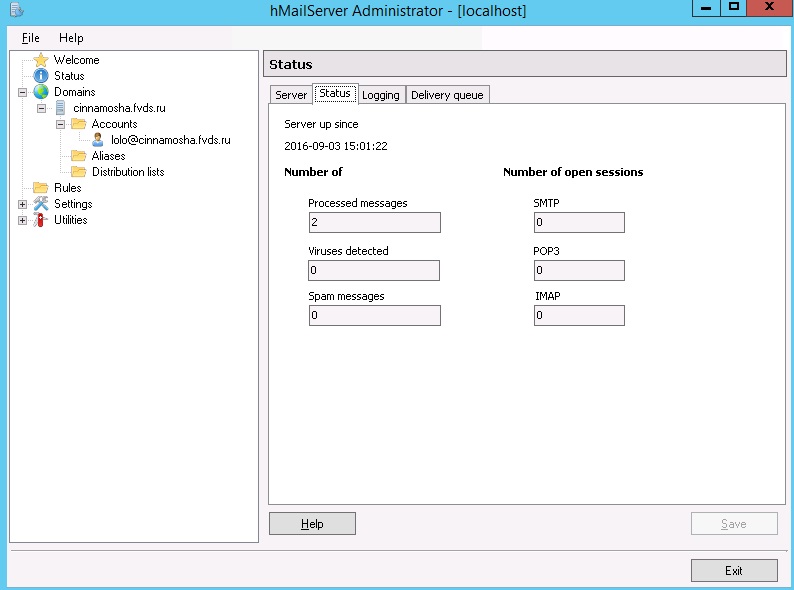Minimize the hMailServer Administrator window

tap(706, 8)
